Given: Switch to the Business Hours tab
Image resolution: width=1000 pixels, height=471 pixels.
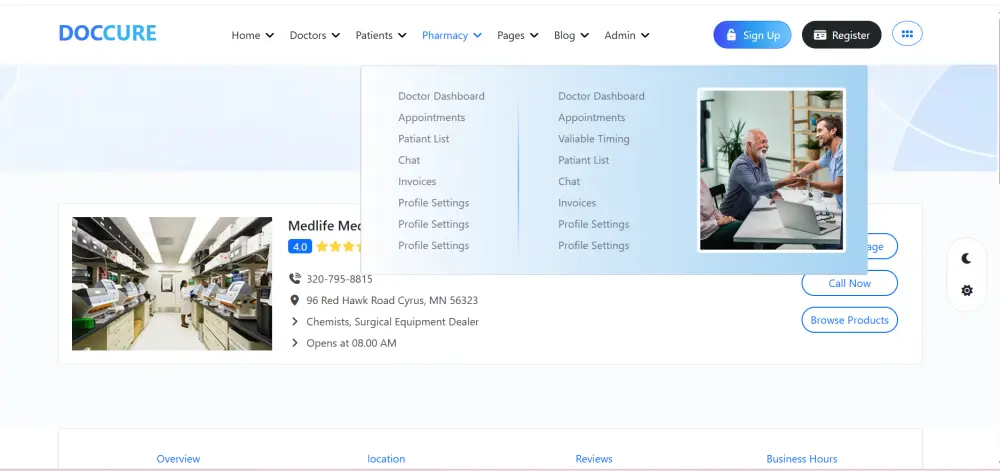Looking at the screenshot, I should [x=802, y=458].
